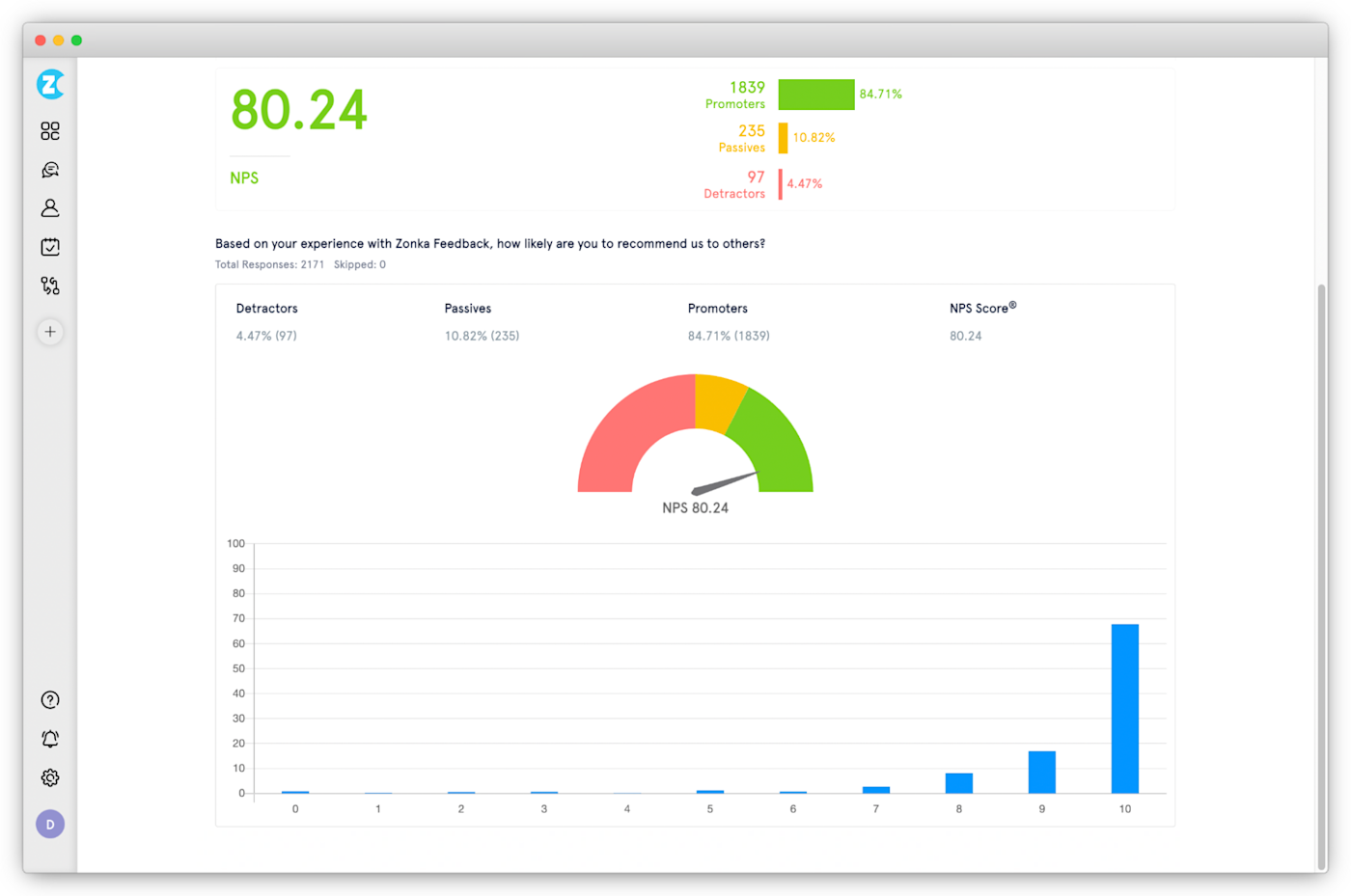Click the yellow Passives 10.82% bar

[783, 138]
